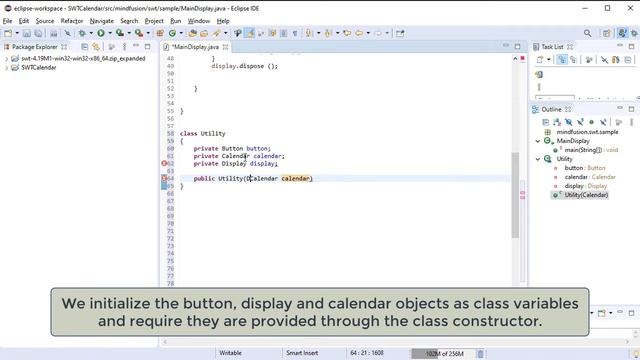Open dropdown arrow next to Run icon
The image size is (640, 360).
(110, 33)
